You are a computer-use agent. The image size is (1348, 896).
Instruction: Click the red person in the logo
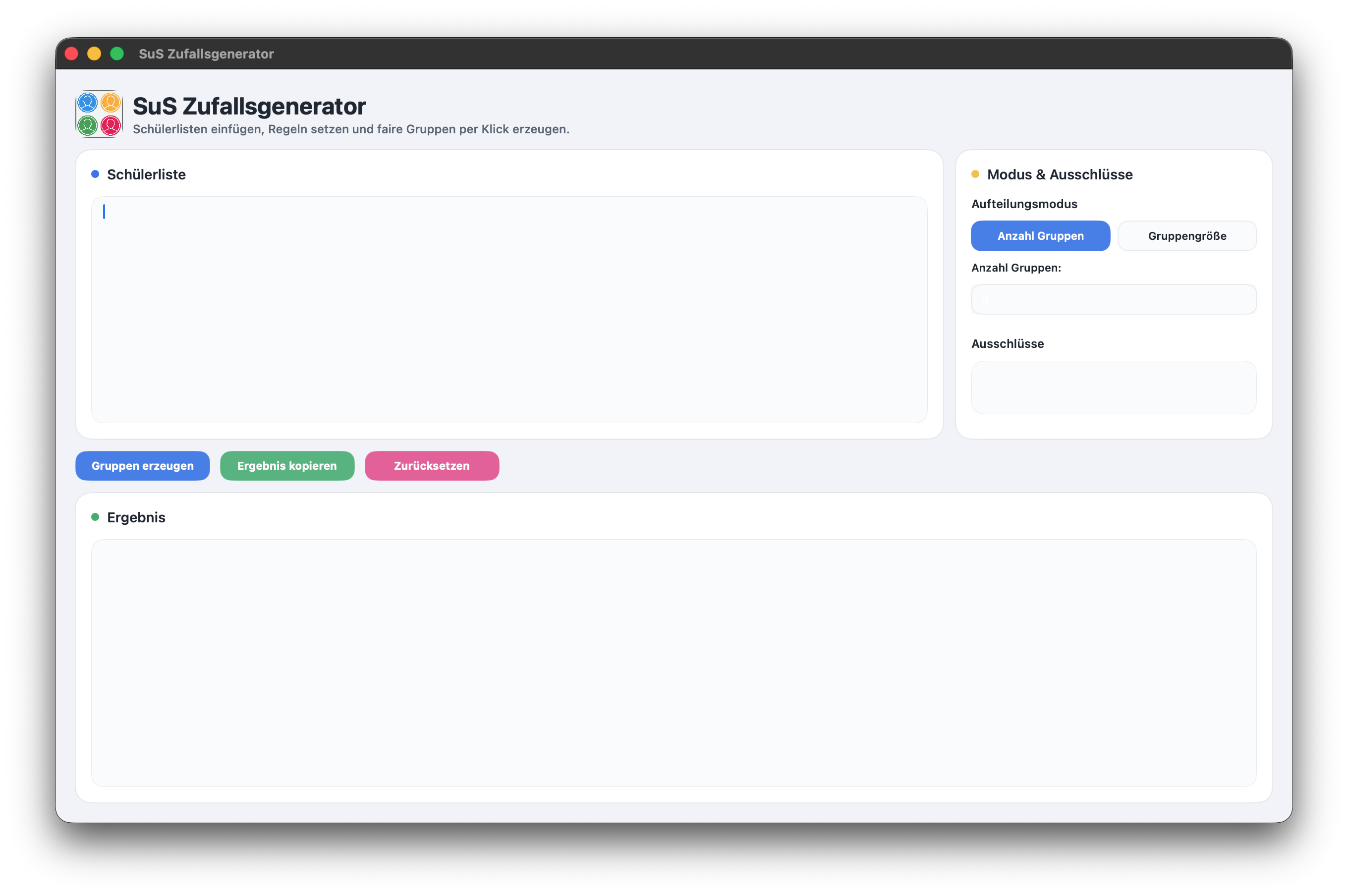111,125
